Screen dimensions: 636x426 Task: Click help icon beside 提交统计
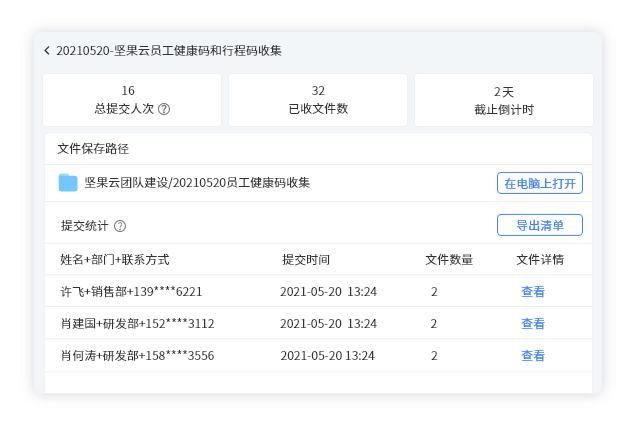click(x=120, y=226)
